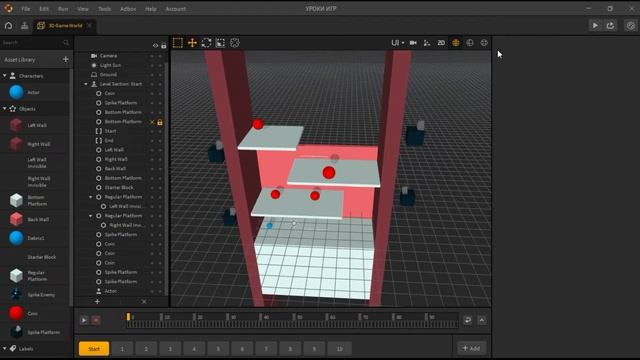Image resolution: width=640 pixels, height=360 pixels.
Task: Open settings gear icon top-right
Action: point(631,25)
